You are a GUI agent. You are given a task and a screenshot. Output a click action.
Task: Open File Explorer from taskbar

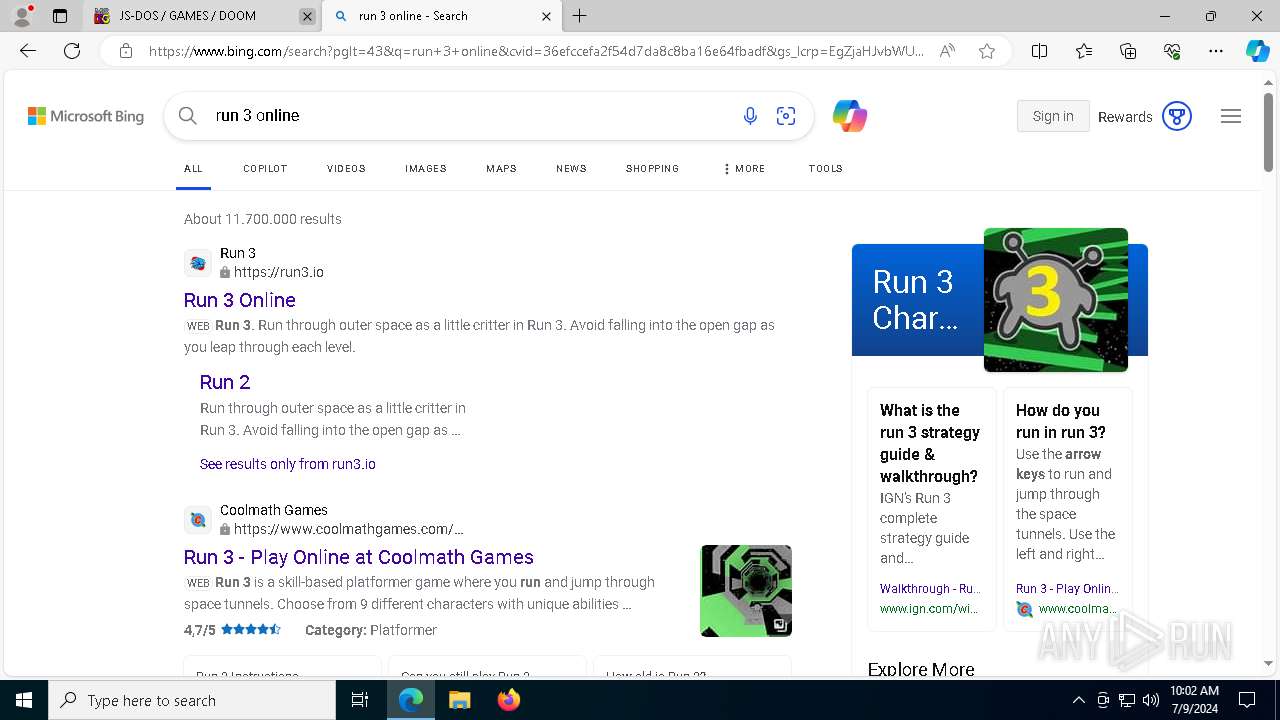(459, 700)
